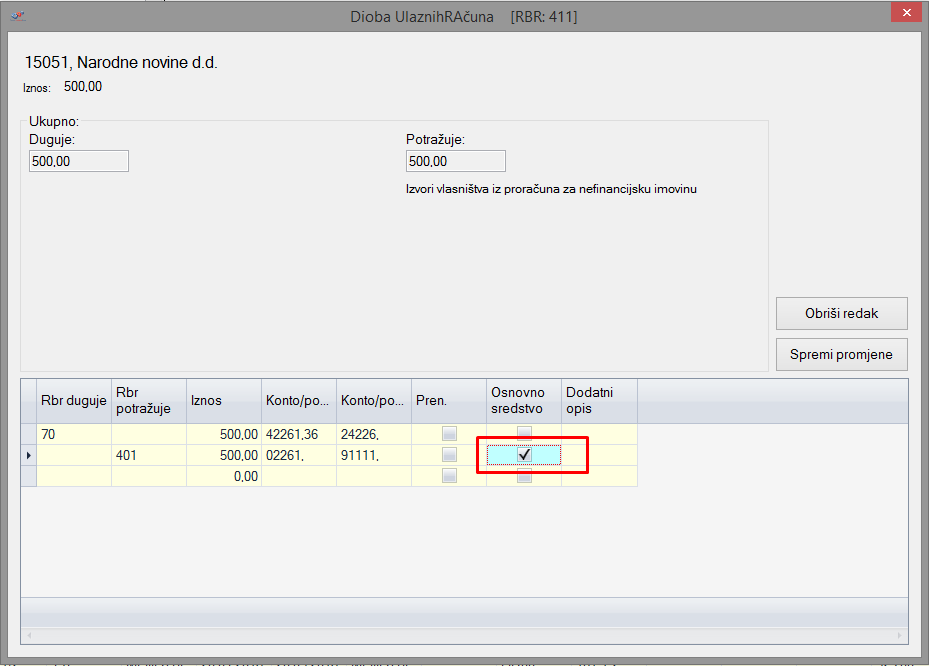Enable Osnovno sredstvo for row 70
The width and height of the screenshot is (929, 666).
tap(524, 433)
